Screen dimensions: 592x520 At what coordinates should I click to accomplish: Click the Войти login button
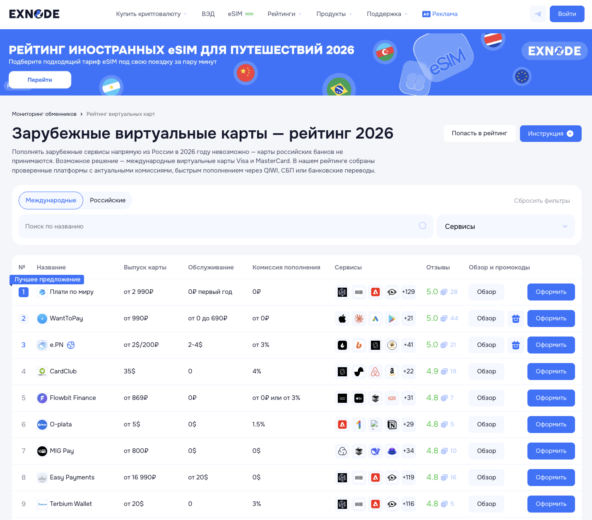(x=567, y=14)
